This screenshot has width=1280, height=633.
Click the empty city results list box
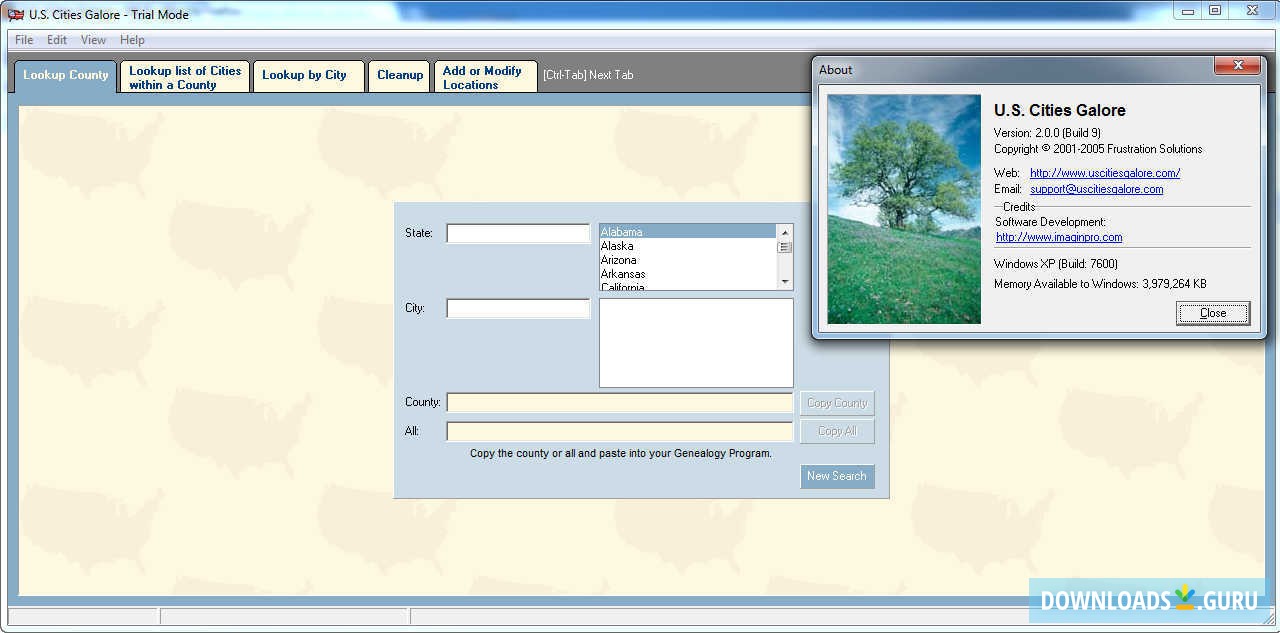tap(696, 343)
